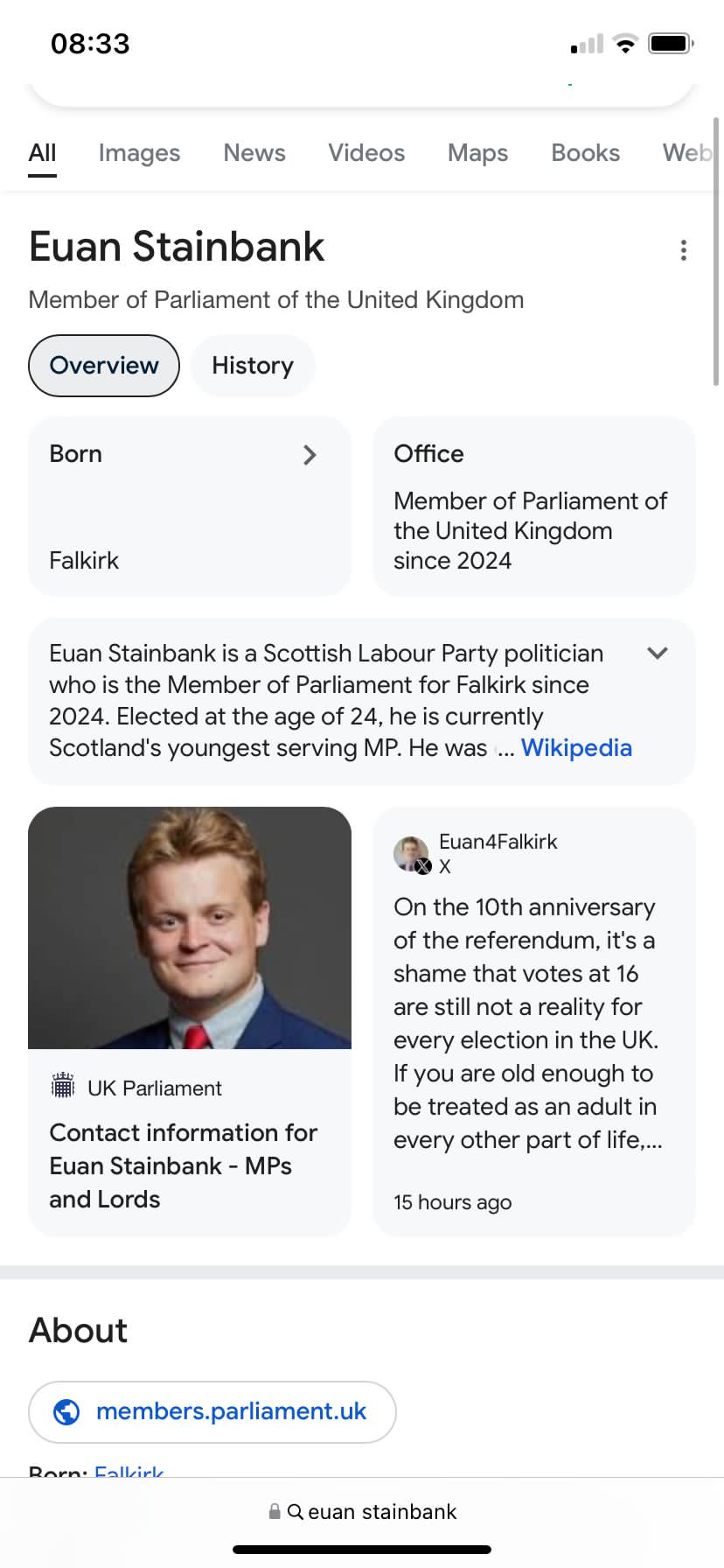Click the page scrollbar on right edge
This screenshot has width=724, height=1568.
(x=717, y=254)
